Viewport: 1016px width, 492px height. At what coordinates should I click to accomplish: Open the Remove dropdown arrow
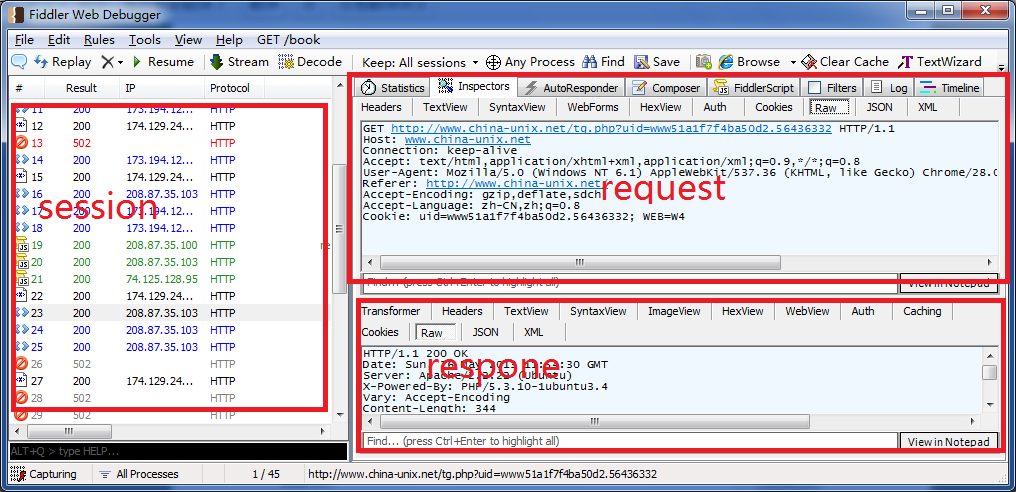point(120,63)
